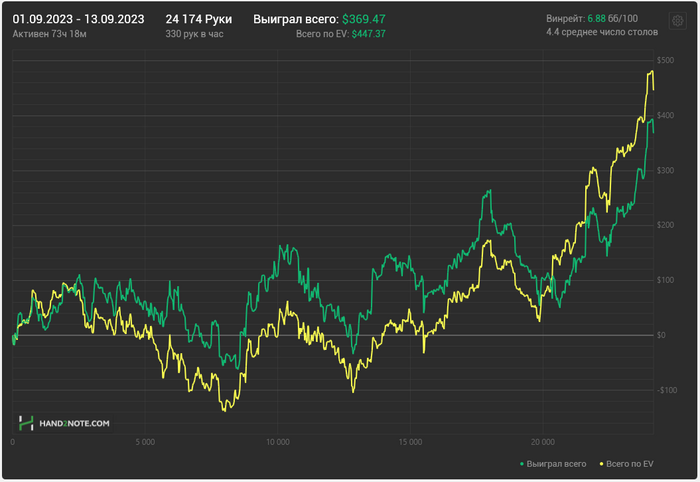Viewport: 700px width, 482px height.
Task: Click the $500 y-axis label
Action: coord(665,60)
